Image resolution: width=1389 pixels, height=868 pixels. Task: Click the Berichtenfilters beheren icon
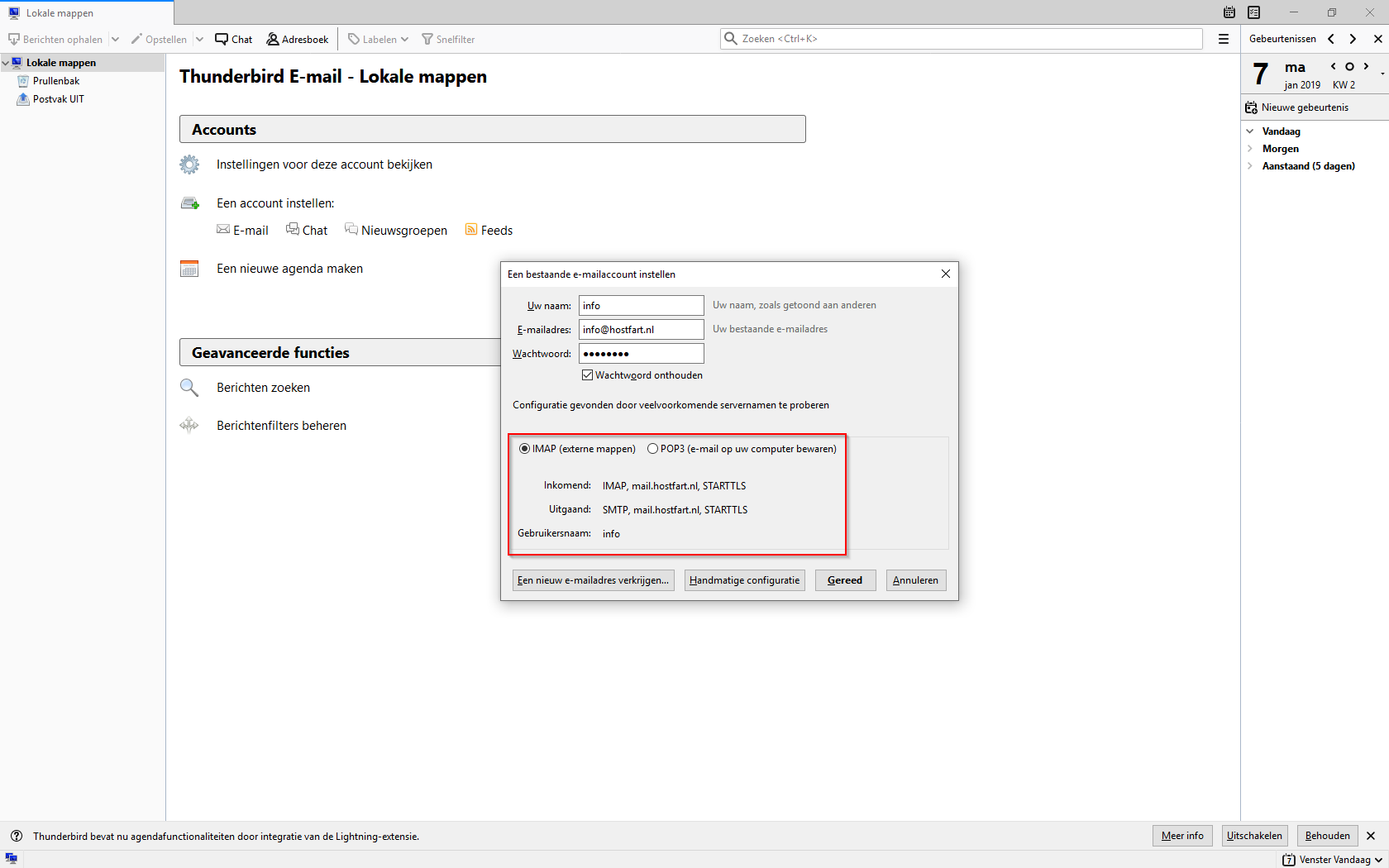point(189,426)
